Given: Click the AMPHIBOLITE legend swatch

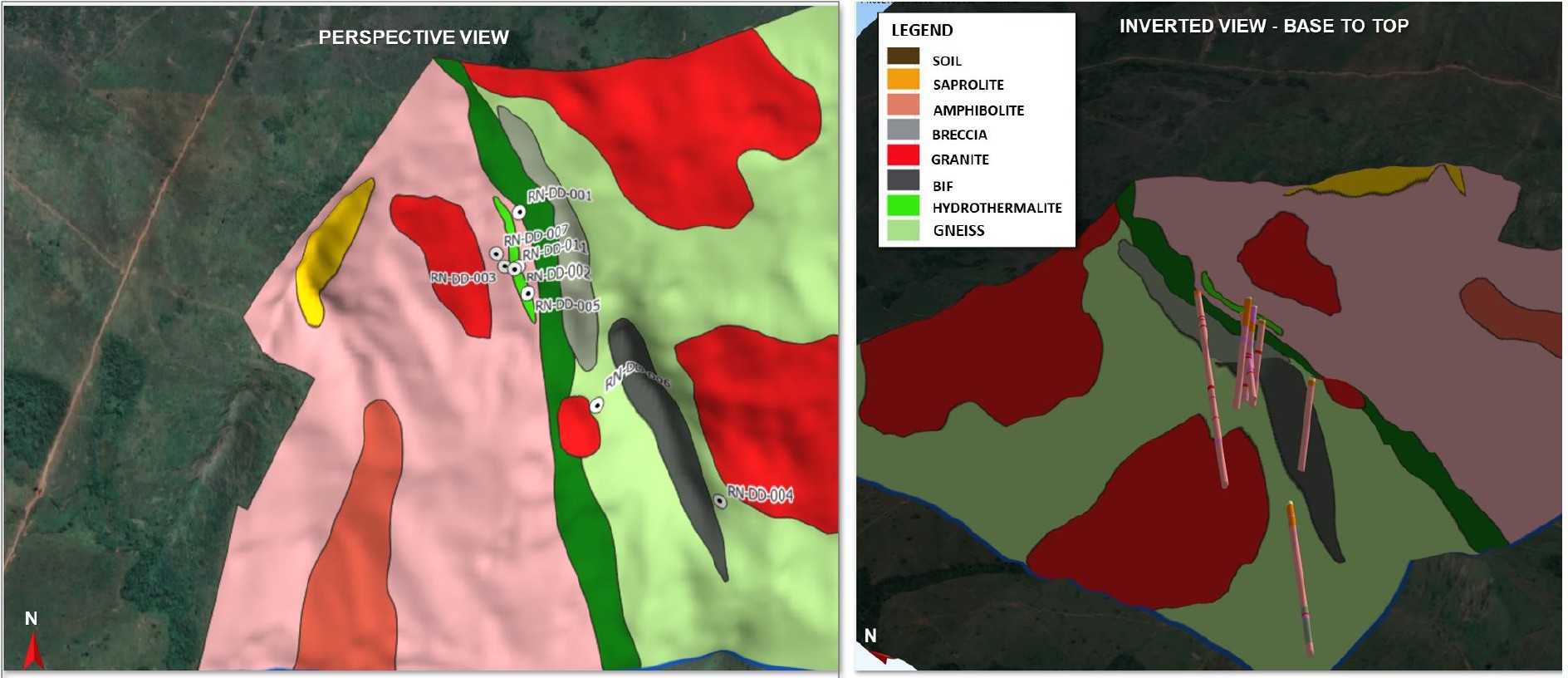Looking at the screenshot, I should point(903,106).
